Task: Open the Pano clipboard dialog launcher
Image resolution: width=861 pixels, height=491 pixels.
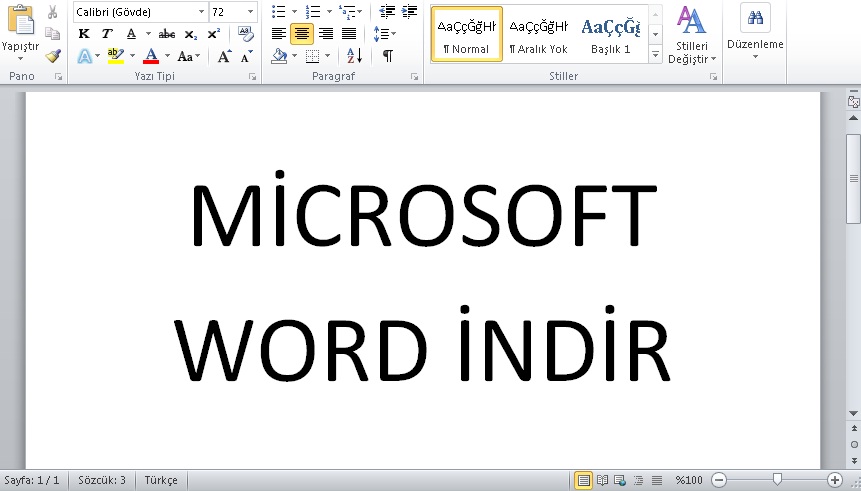Action: 59,77
